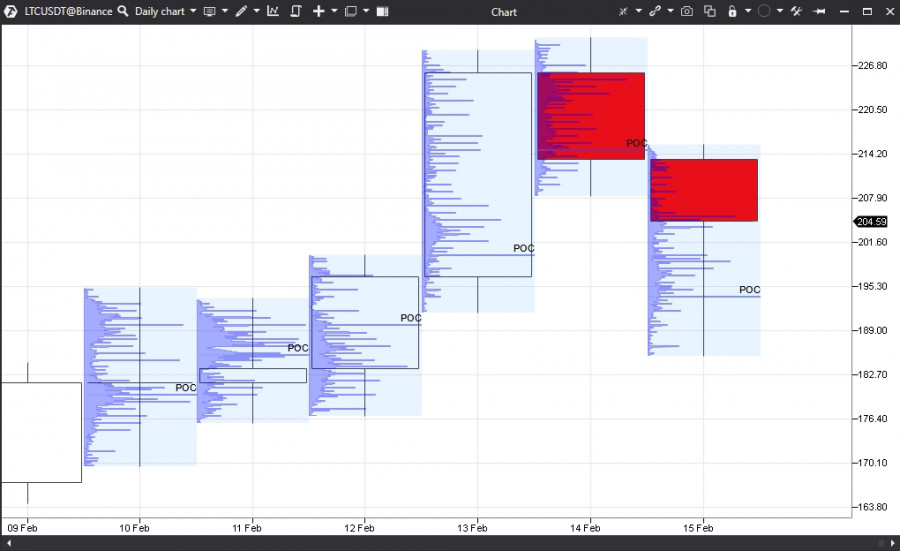Click the overlapping windows layout icon
The image size is (900, 551).
pyautogui.click(x=351, y=11)
